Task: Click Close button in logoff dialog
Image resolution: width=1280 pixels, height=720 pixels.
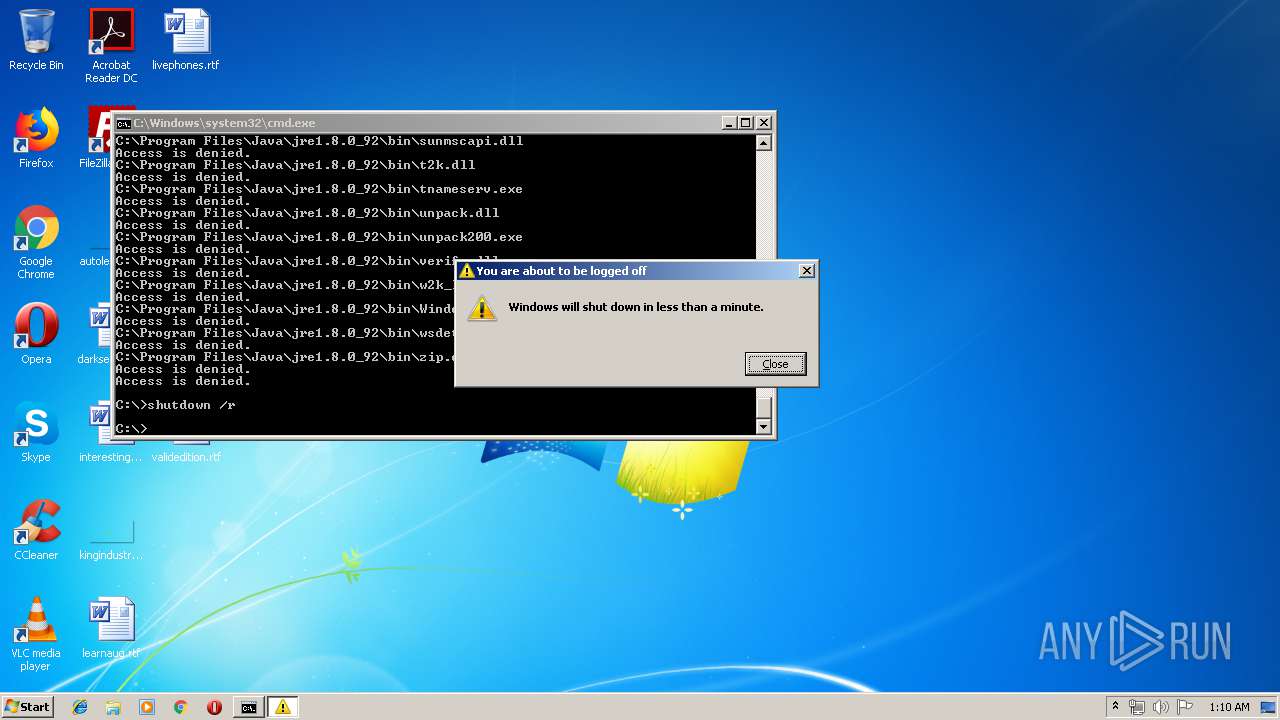Action: (x=775, y=364)
